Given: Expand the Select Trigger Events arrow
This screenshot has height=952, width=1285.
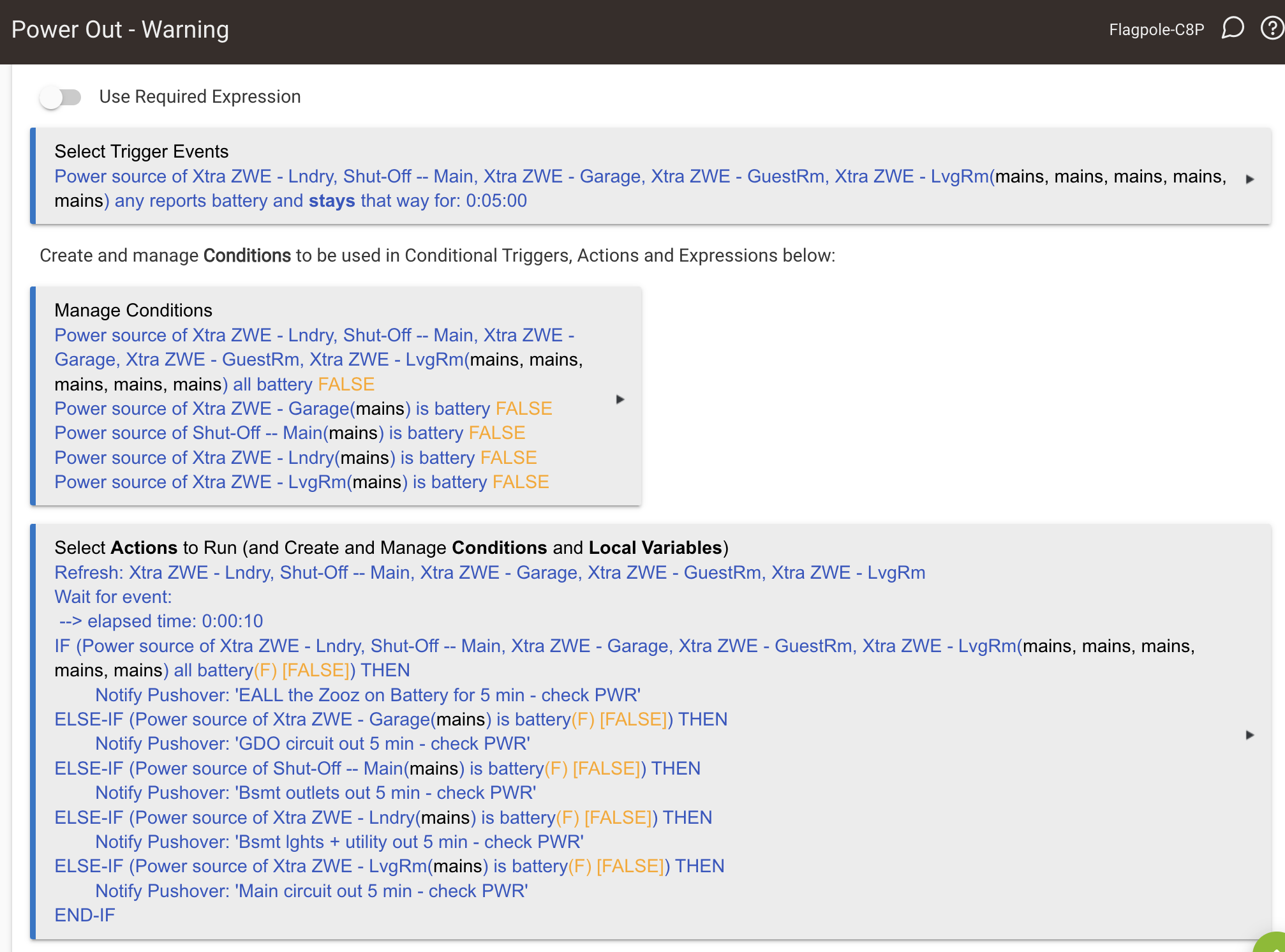Looking at the screenshot, I should pos(1250,179).
